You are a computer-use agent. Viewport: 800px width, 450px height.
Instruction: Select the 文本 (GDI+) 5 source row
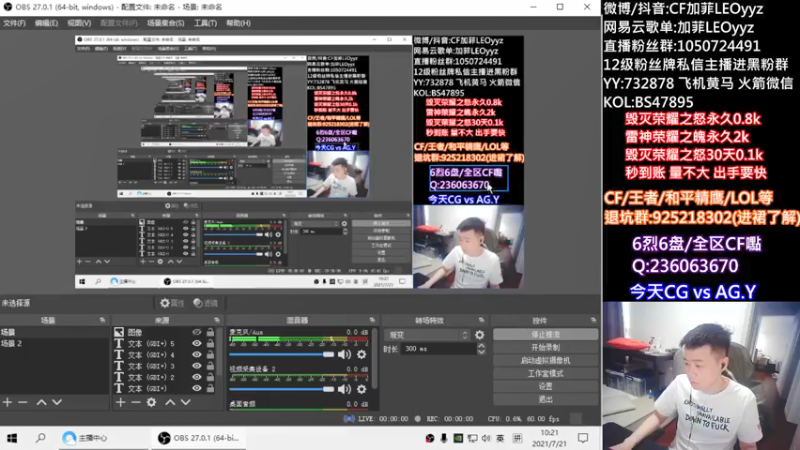point(151,343)
